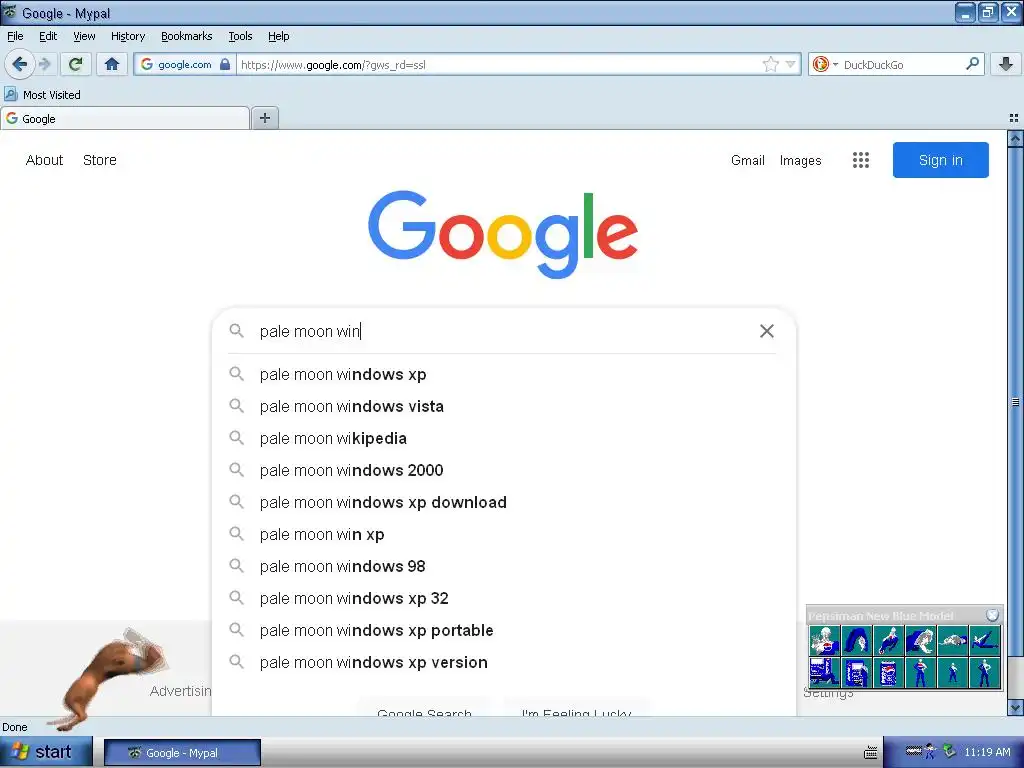1024x768 pixels.
Task: Choose suggestion 'pale moon windows vista'
Action: coord(503,406)
